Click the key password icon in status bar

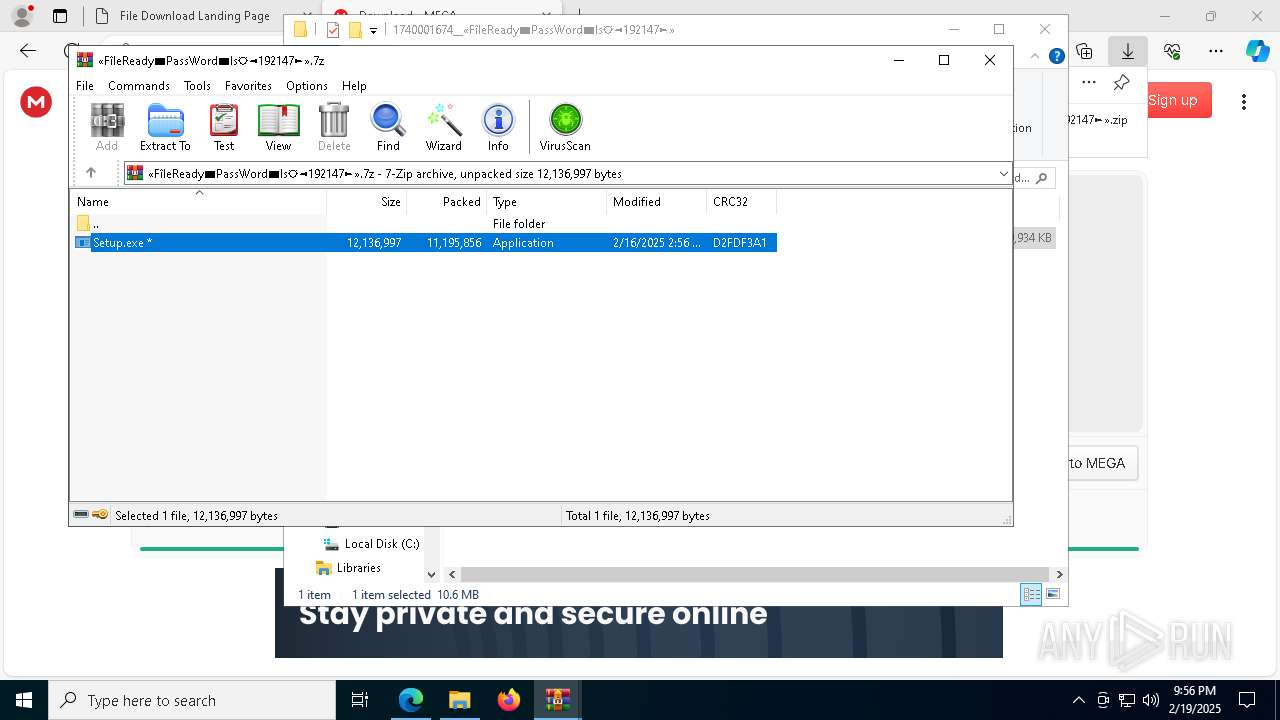[x=100, y=515]
